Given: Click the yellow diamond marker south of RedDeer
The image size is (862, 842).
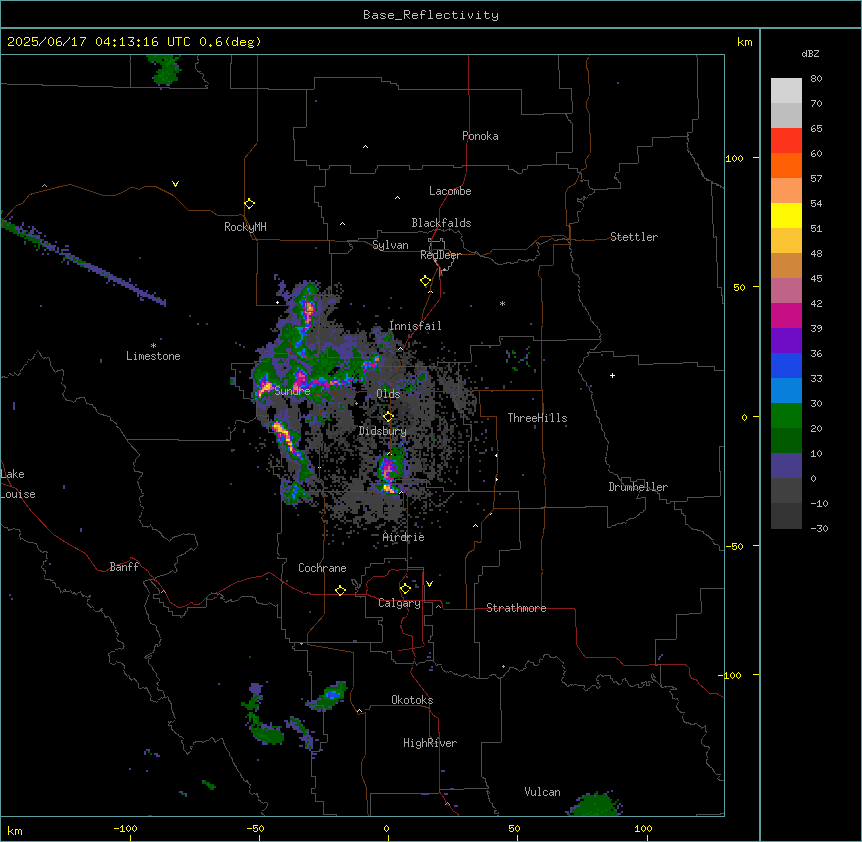Looking at the screenshot, I should click(425, 281).
